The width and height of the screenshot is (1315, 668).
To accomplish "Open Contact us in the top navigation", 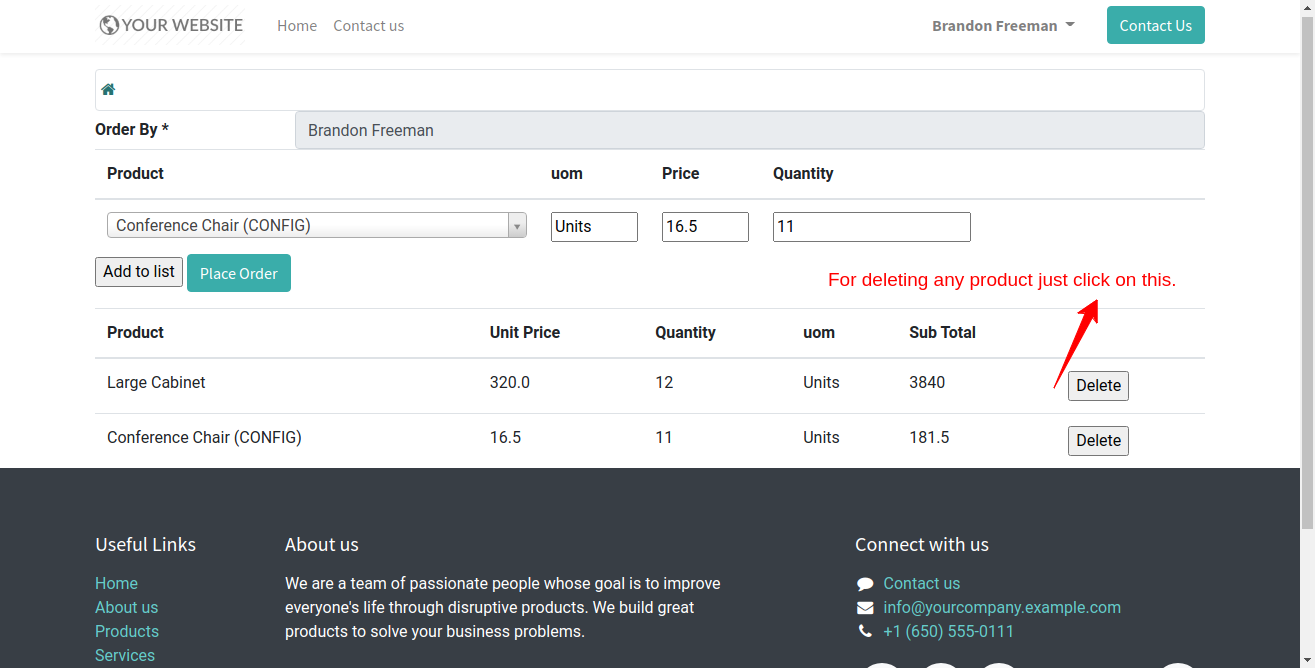I will coord(368,26).
